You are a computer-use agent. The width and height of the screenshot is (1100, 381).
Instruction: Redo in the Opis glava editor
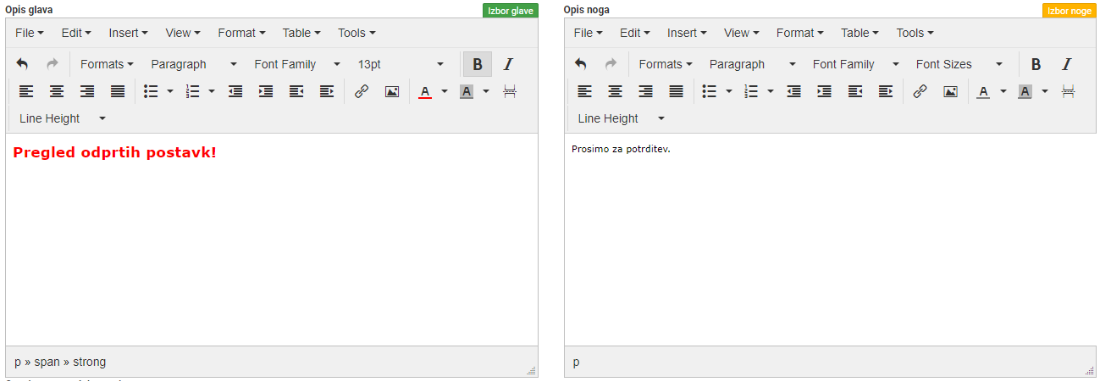(52, 64)
